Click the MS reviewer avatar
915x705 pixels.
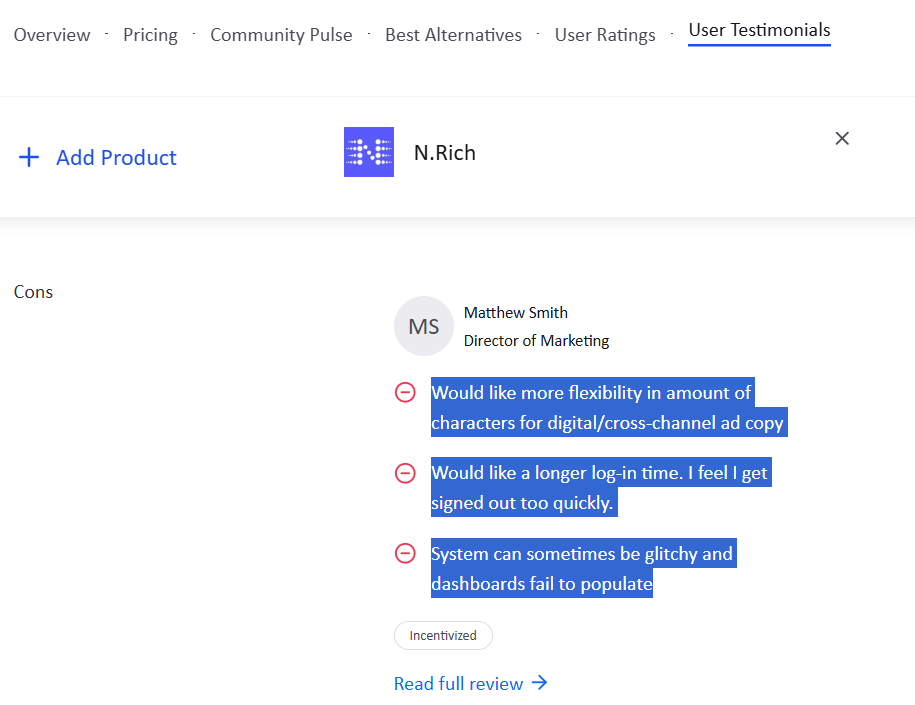424,326
